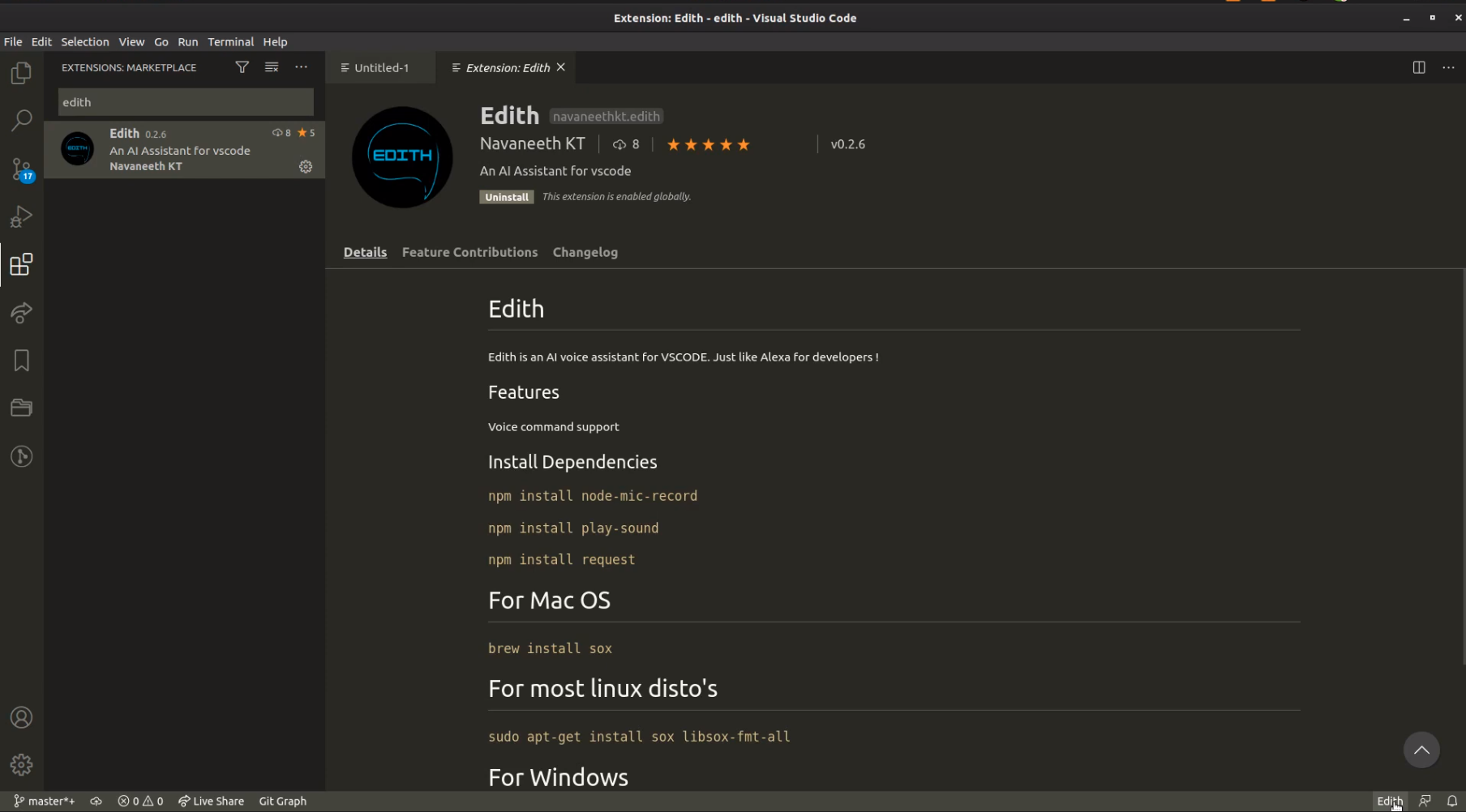
Task: Click the navaneethkt.edith identifier badge
Action: click(x=607, y=116)
